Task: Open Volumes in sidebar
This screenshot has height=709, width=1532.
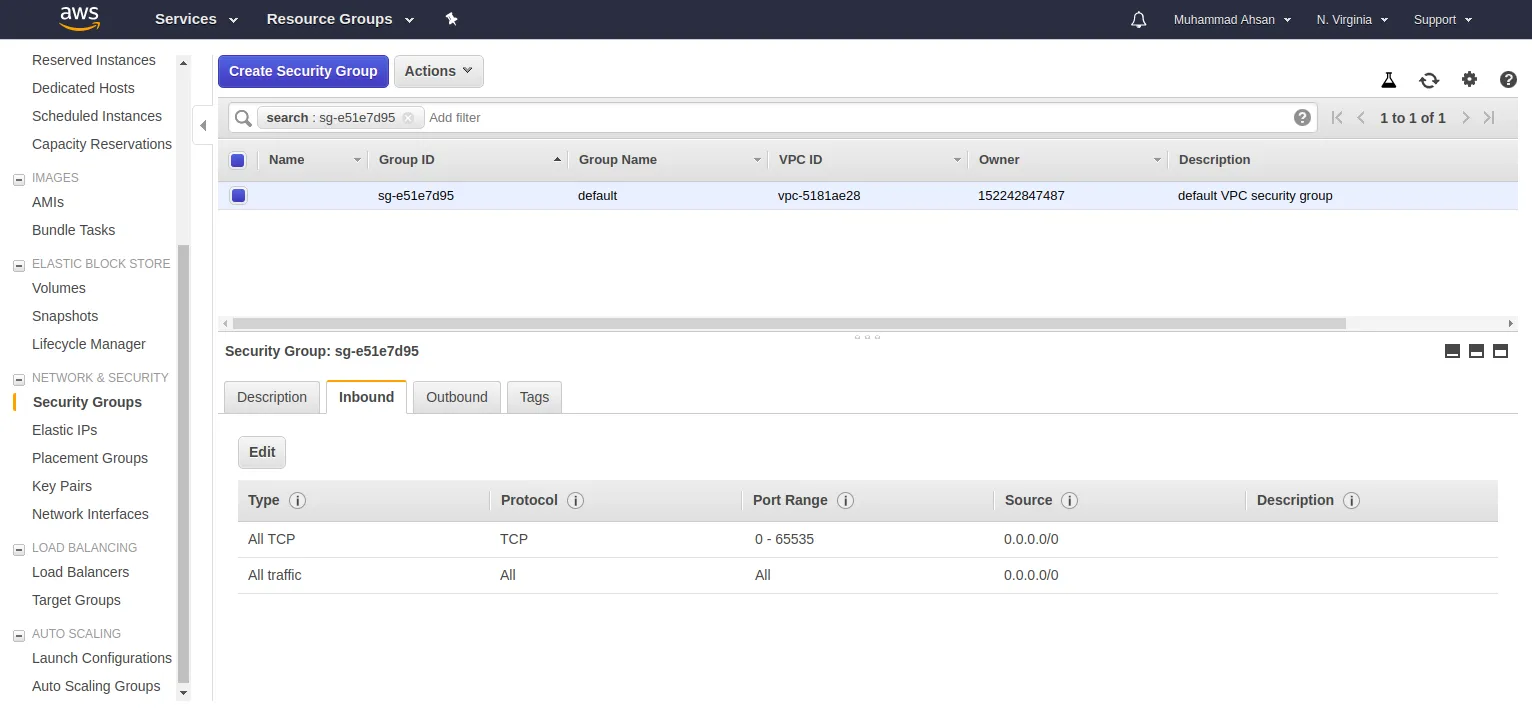Action: 59,288
